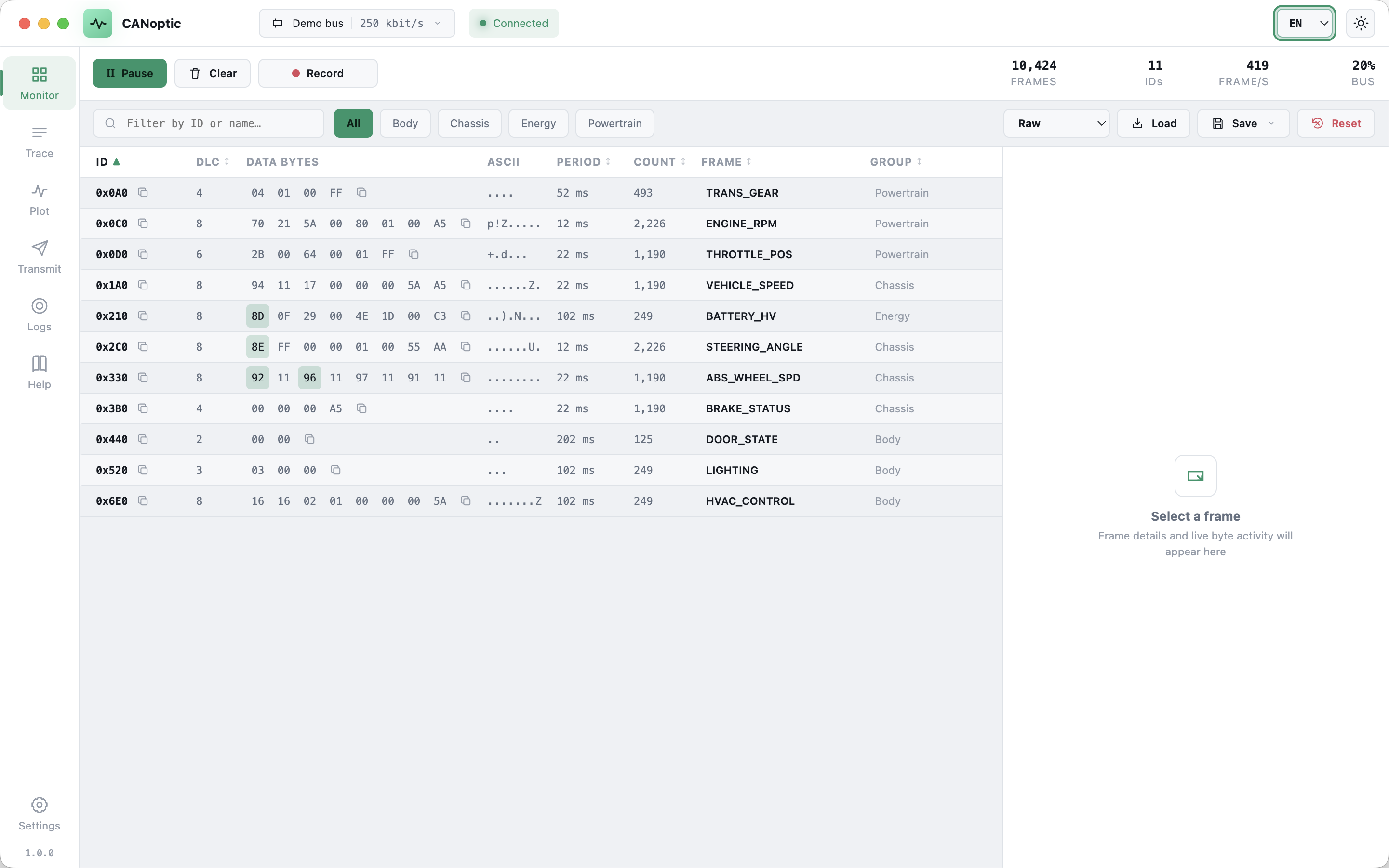1389x868 pixels.
Task: Start recording with the Record button
Action: (318, 73)
